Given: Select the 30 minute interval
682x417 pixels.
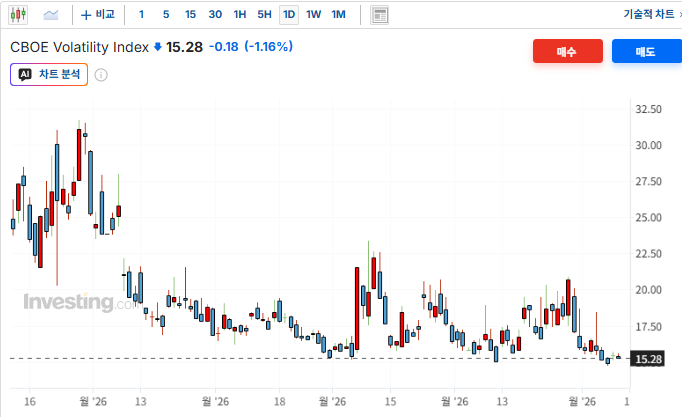Looking at the screenshot, I should coord(215,15).
